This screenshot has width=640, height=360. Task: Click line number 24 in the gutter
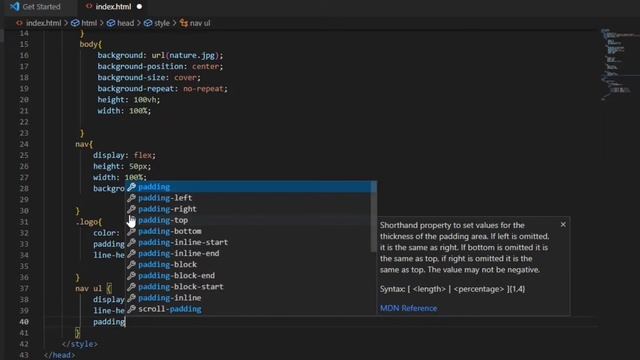pyautogui.click(x=24, y=144)
